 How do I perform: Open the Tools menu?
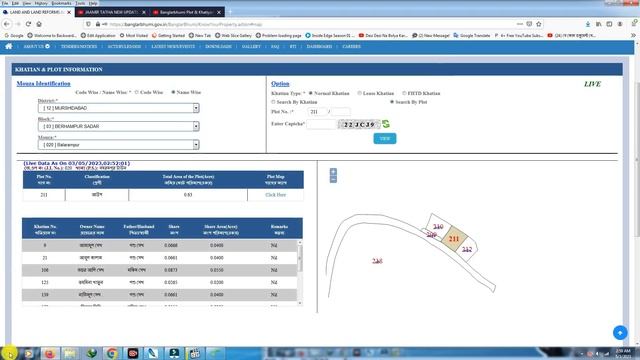click(80, 3)
